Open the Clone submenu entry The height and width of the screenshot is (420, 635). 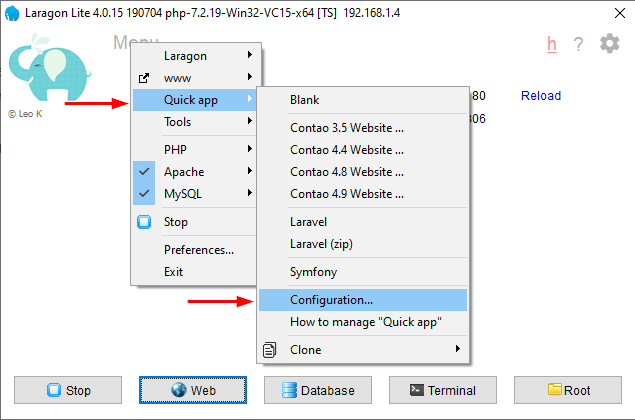point(363,350)
